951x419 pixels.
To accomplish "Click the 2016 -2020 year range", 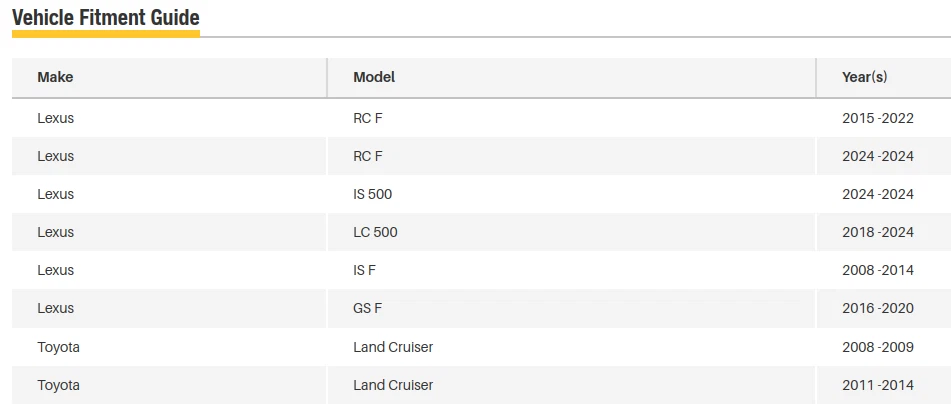I will point(878,308).
